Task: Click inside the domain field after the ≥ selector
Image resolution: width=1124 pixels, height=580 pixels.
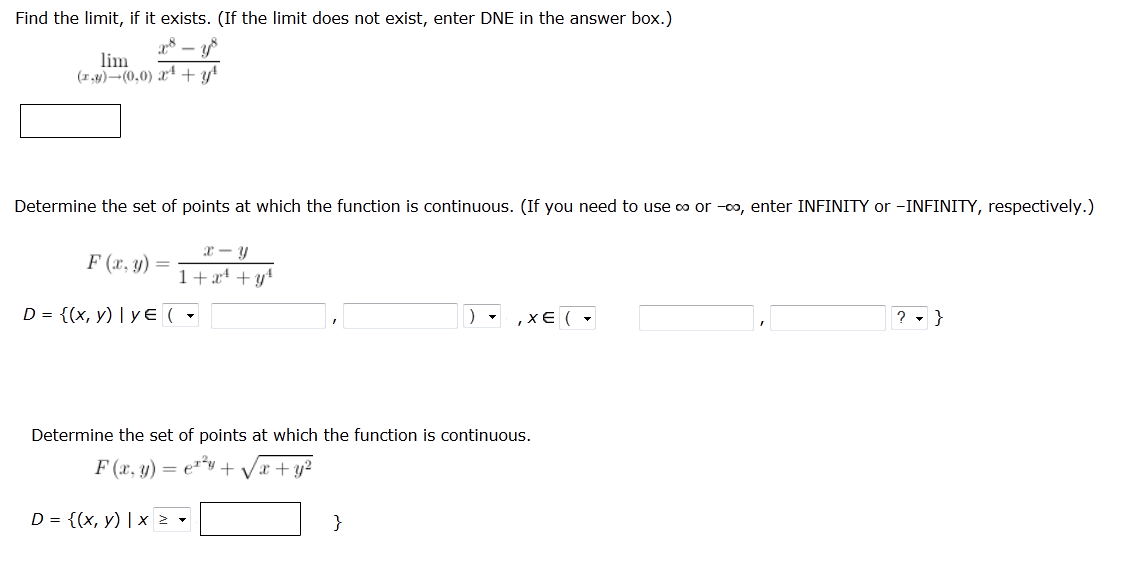Action: click(x=250, y=518)
